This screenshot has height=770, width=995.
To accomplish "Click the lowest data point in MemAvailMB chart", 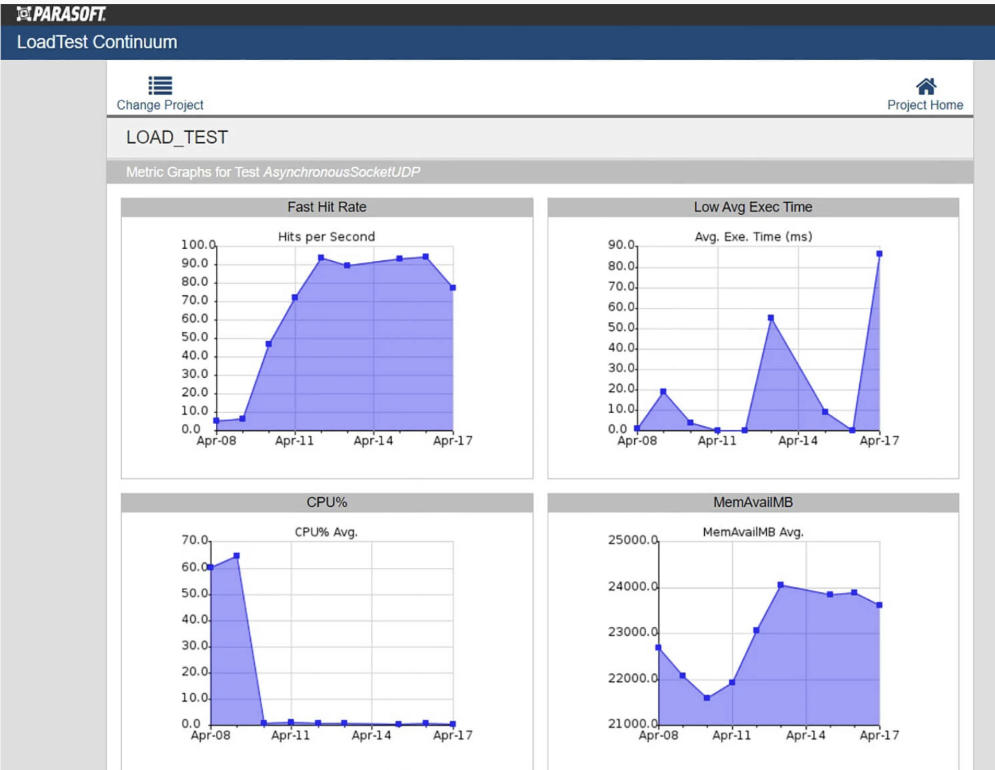I will pyautogui.click(x=707, y=698).
